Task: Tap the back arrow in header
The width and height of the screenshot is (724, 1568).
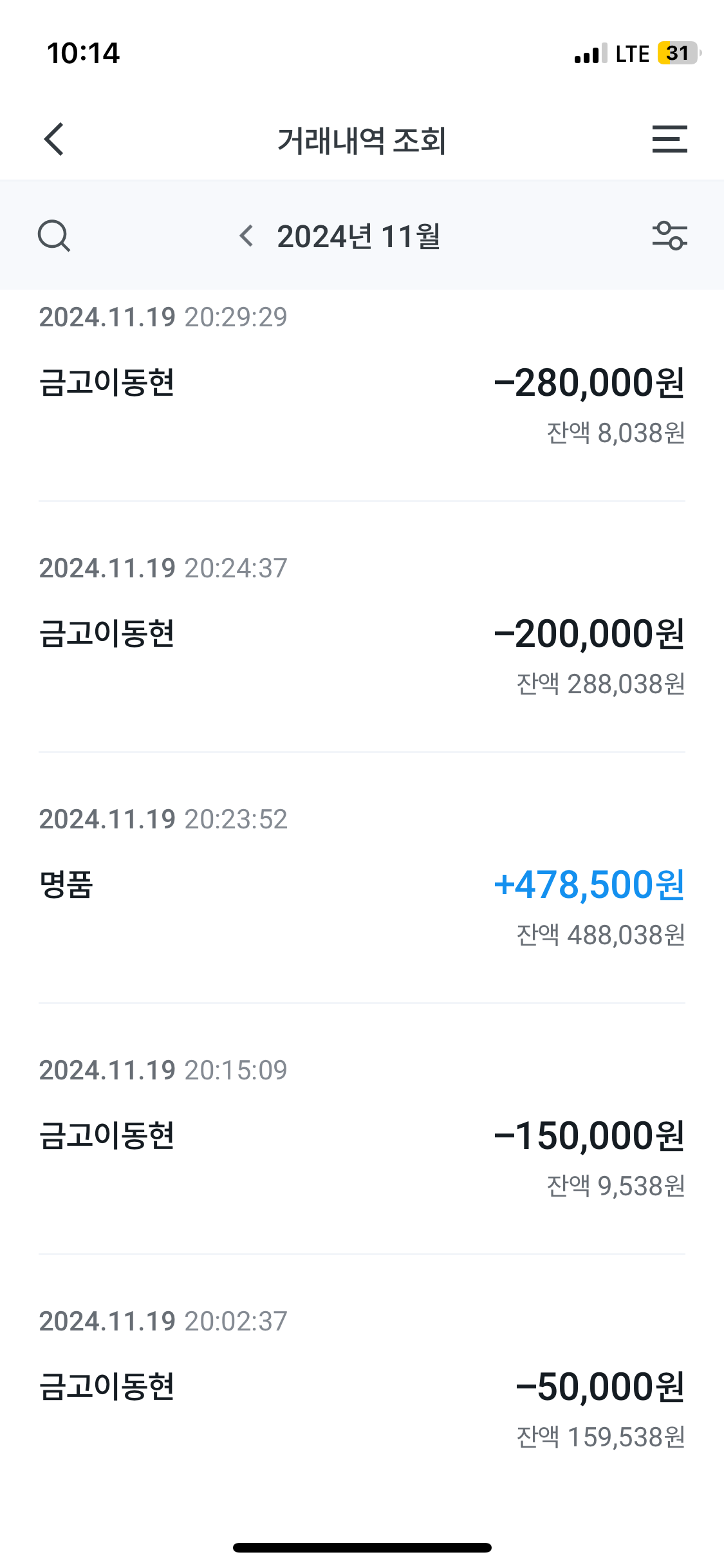Action: click(x=55, y=139)
